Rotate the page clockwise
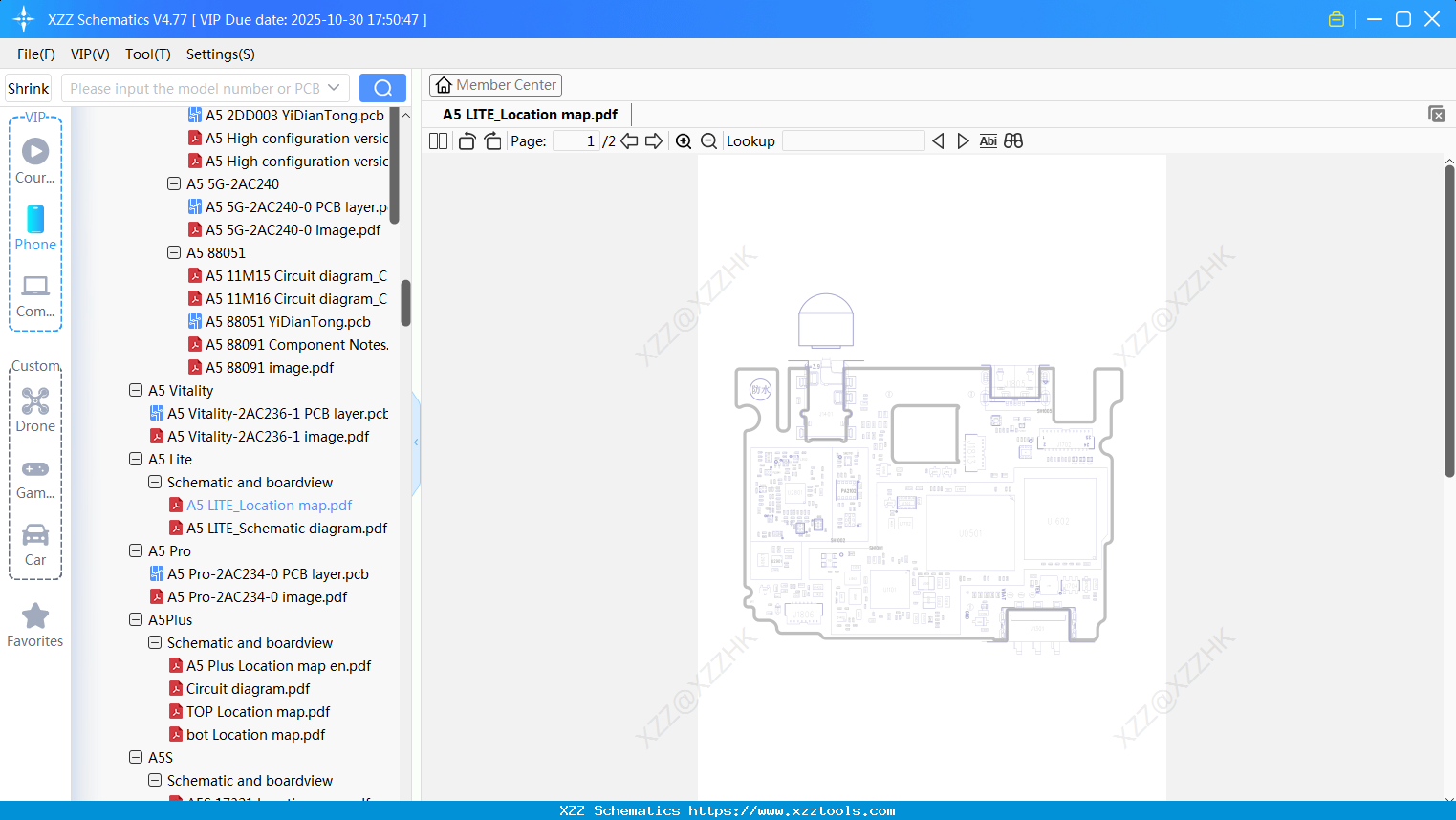1456x820 pixels. (x=492, y=141)
